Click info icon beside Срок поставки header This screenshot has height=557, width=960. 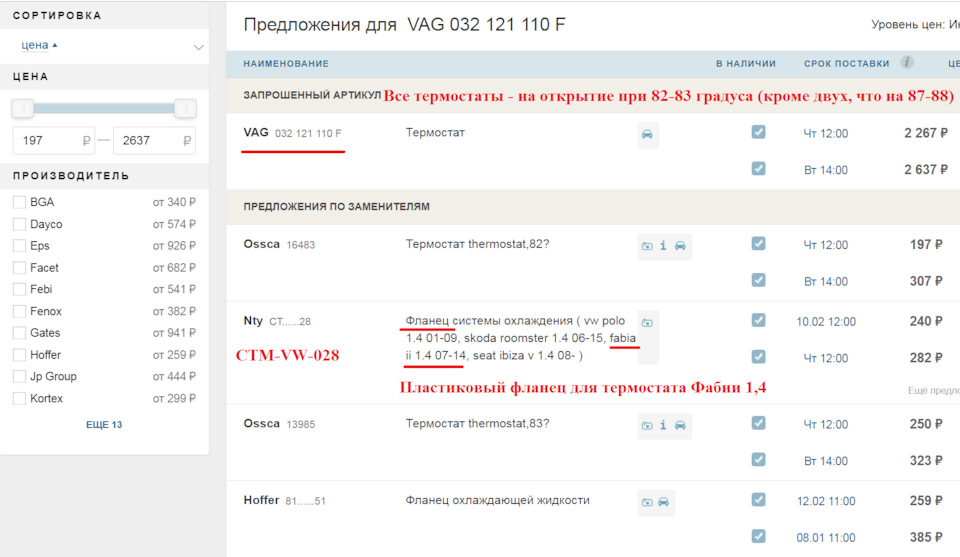pyautogui.click(x=907, y=62)
